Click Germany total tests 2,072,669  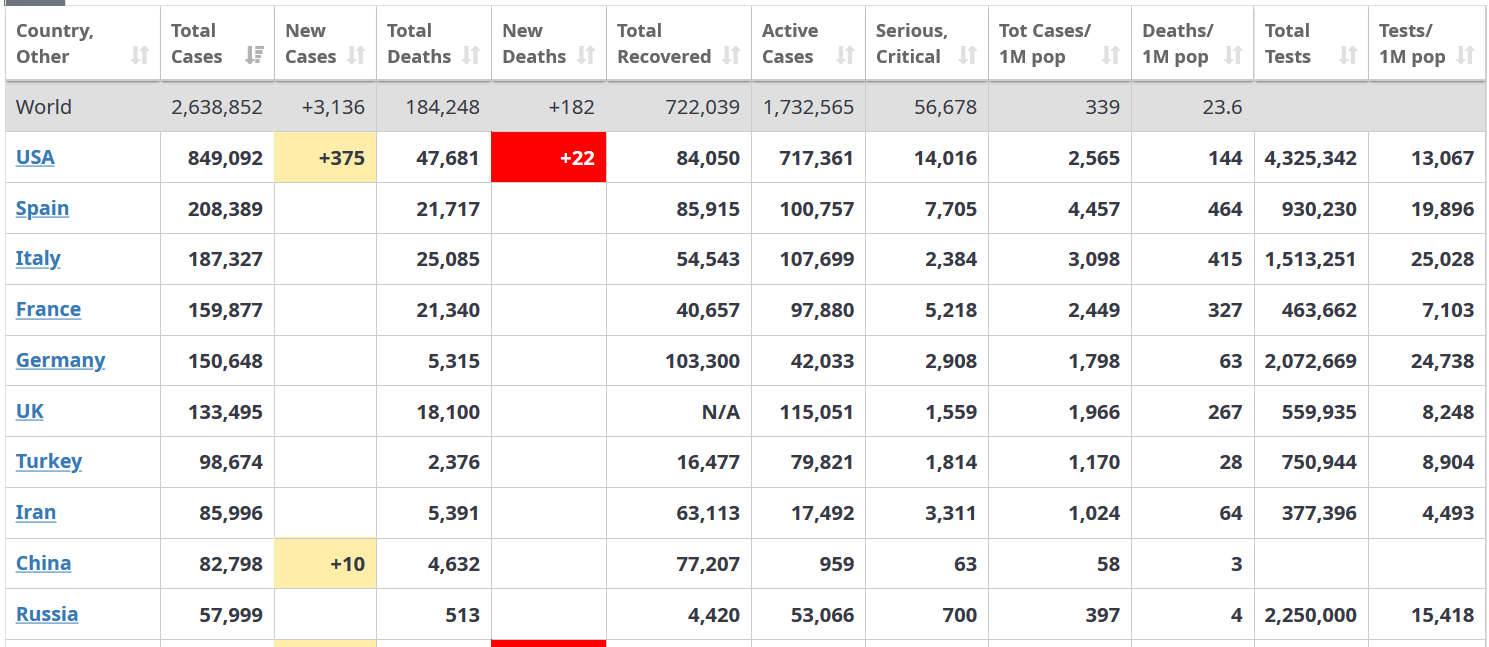1311,361
